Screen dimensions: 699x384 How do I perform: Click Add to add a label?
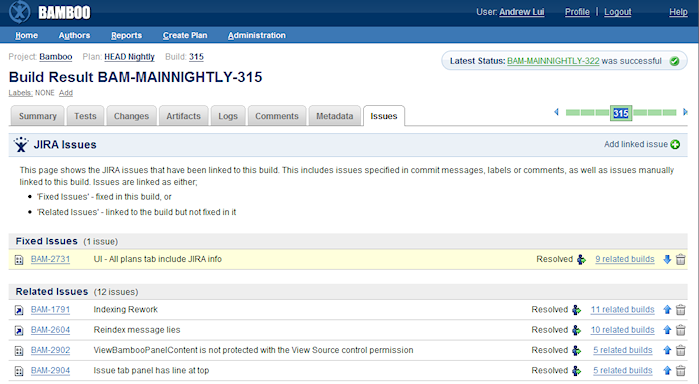pyautogui.click(x=66, y=93)
